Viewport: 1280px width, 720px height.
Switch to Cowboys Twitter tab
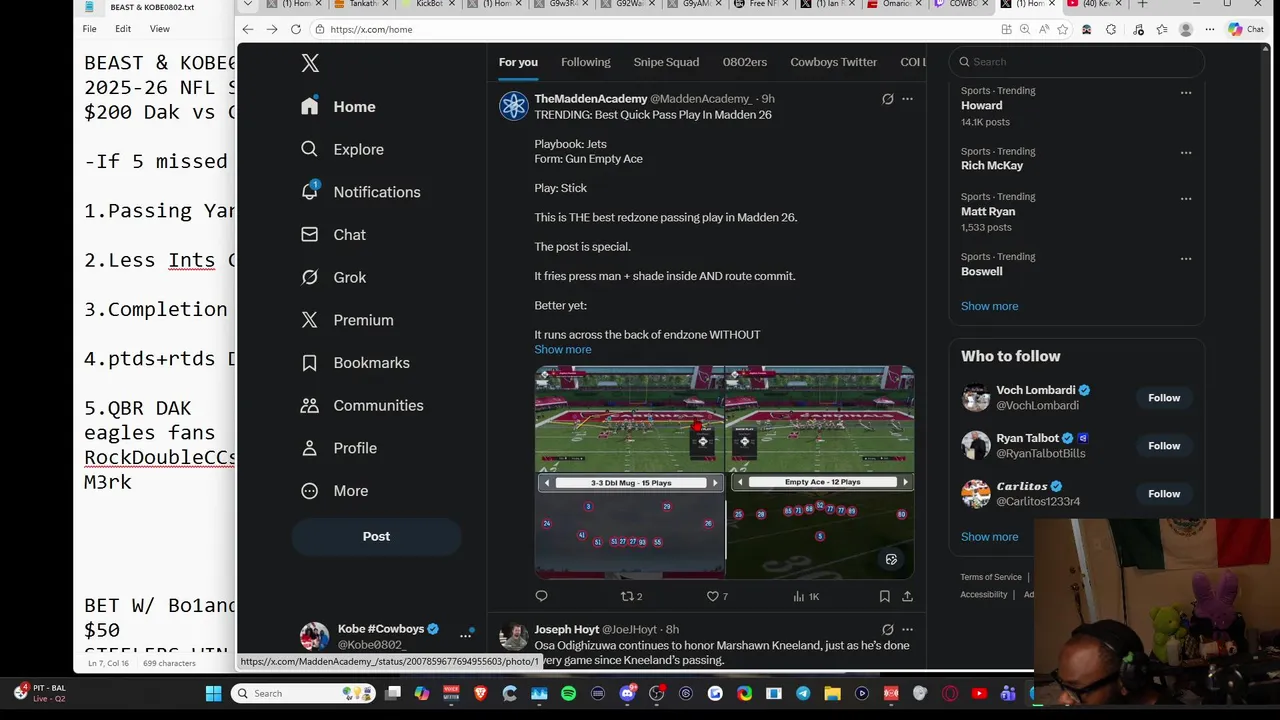pos(834,62)
